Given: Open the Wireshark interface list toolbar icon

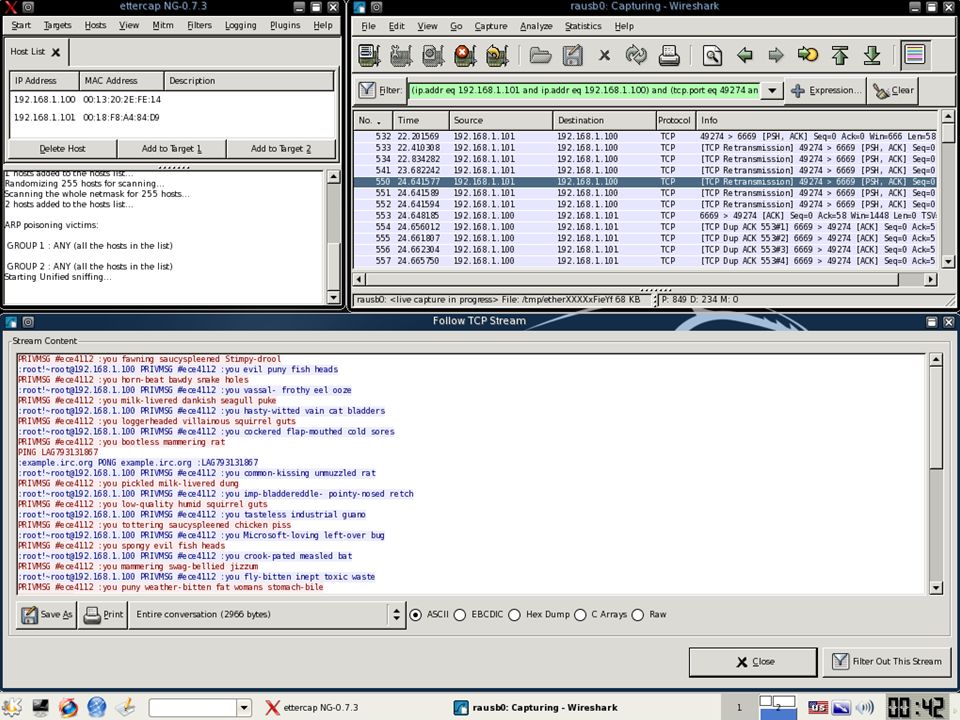Looking at the screenshot, I should pos(369,55).
